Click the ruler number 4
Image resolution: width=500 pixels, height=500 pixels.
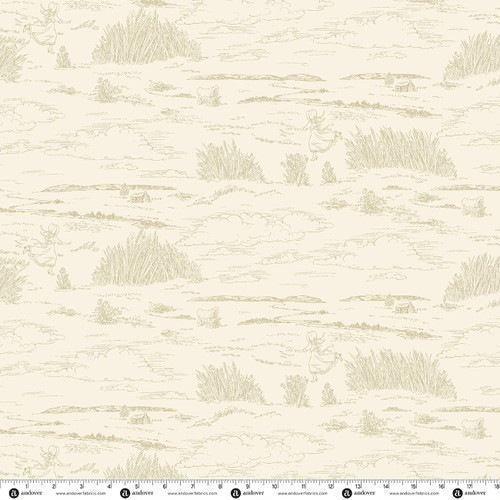click(x=109, y=486)
